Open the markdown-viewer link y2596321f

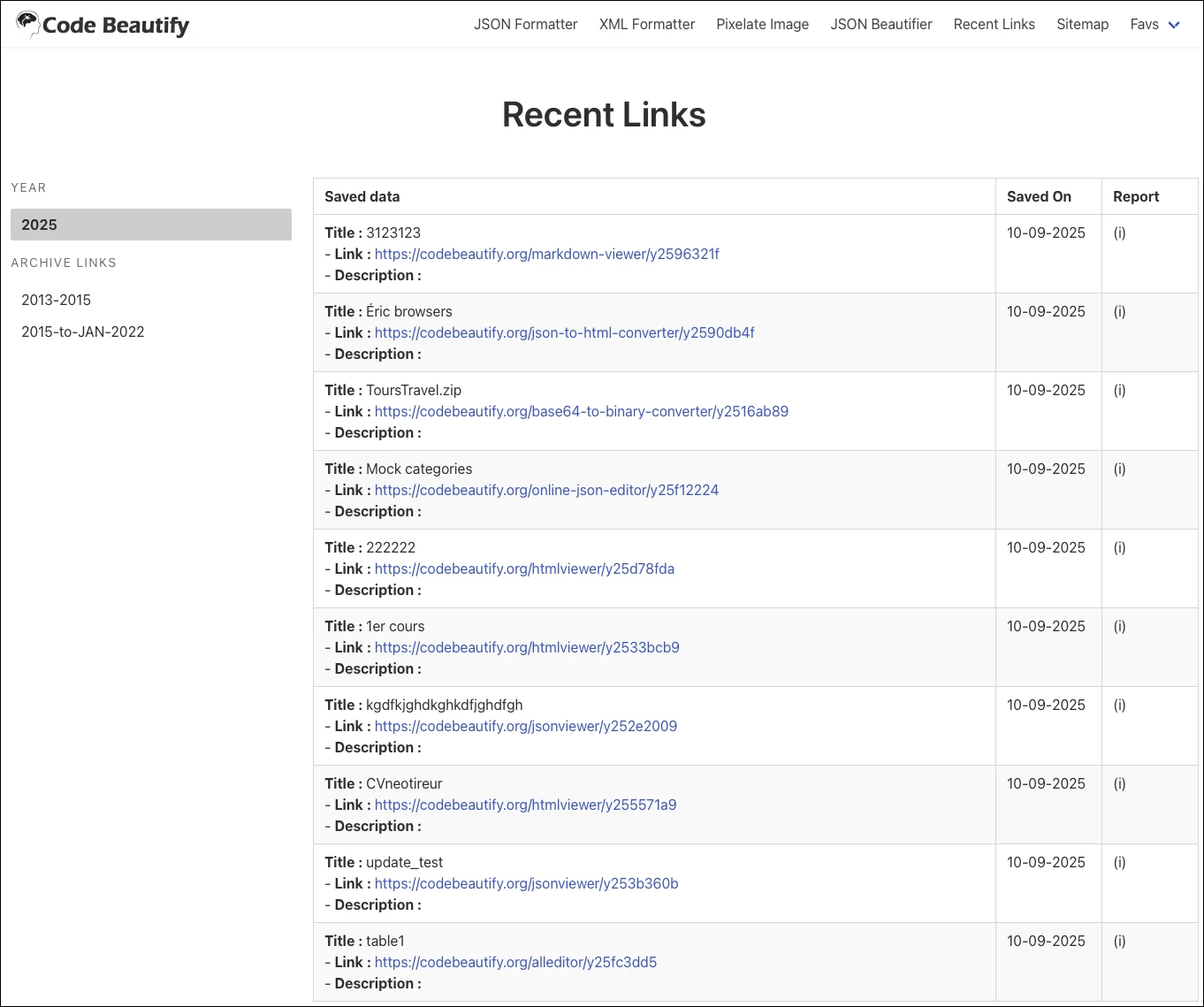click(546, 255)
